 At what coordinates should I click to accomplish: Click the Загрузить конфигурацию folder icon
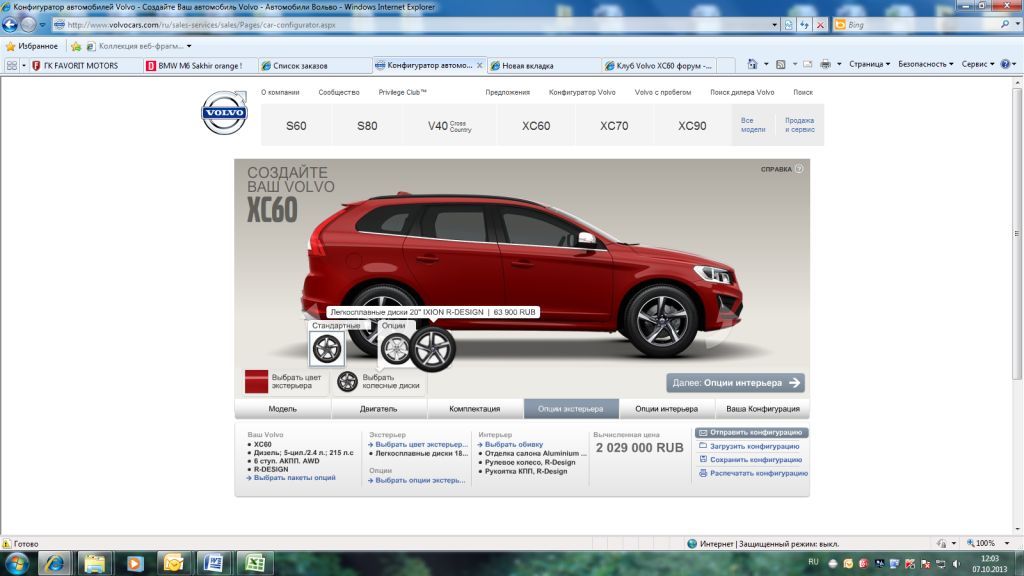click(x=703, y=446)
